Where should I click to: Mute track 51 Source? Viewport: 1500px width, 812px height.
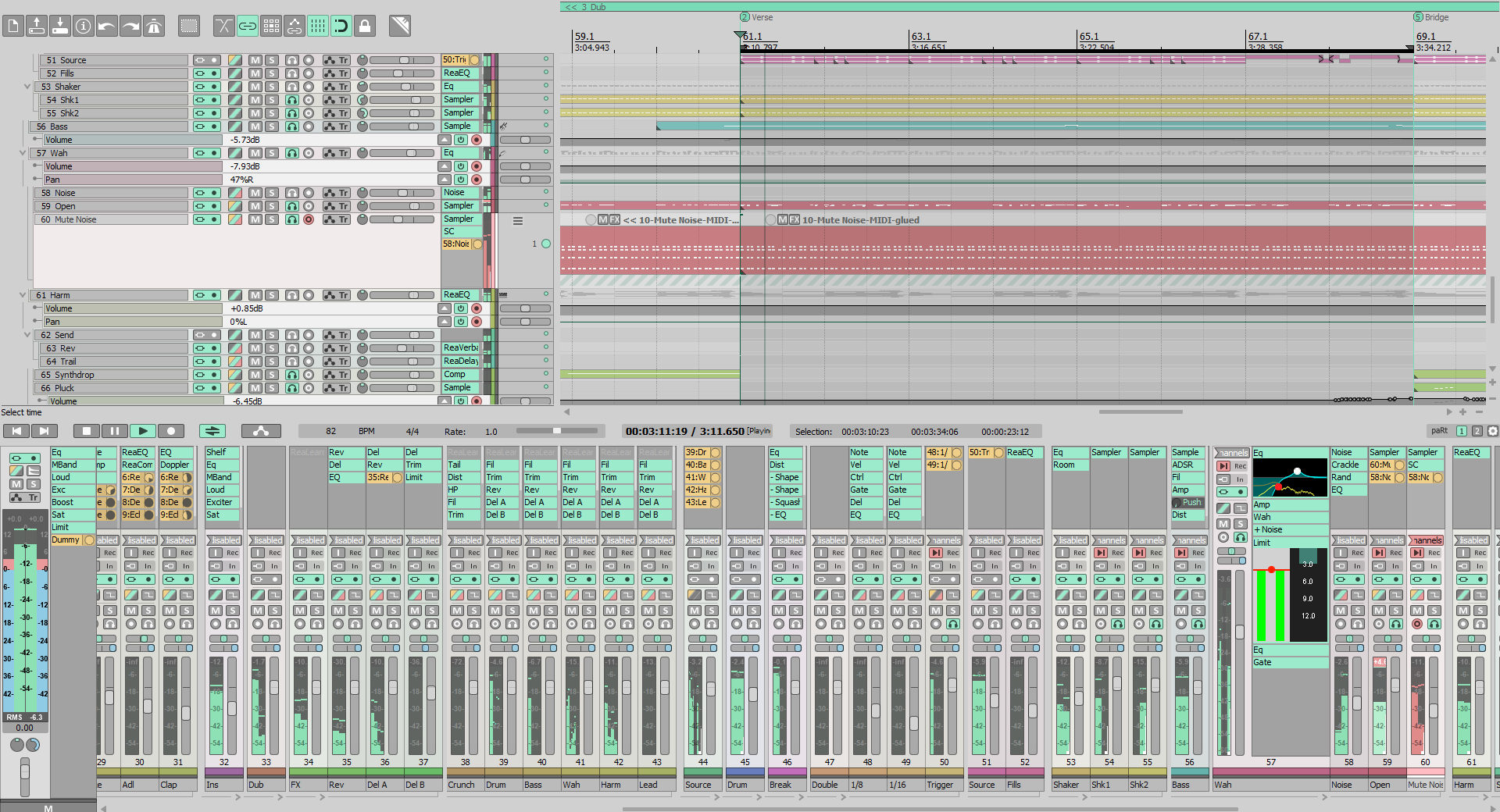[255, 60]
